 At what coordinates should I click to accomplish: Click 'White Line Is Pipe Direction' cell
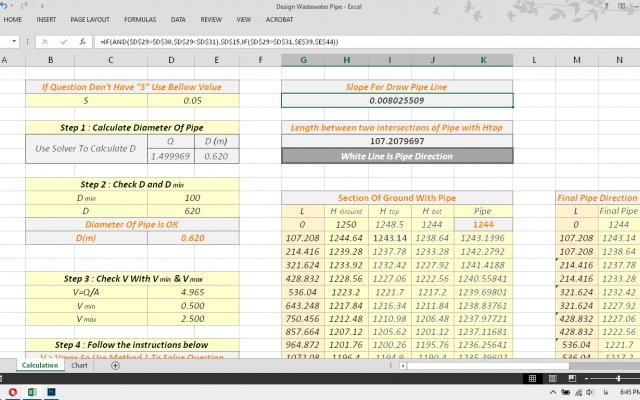[x=397, y=156]
